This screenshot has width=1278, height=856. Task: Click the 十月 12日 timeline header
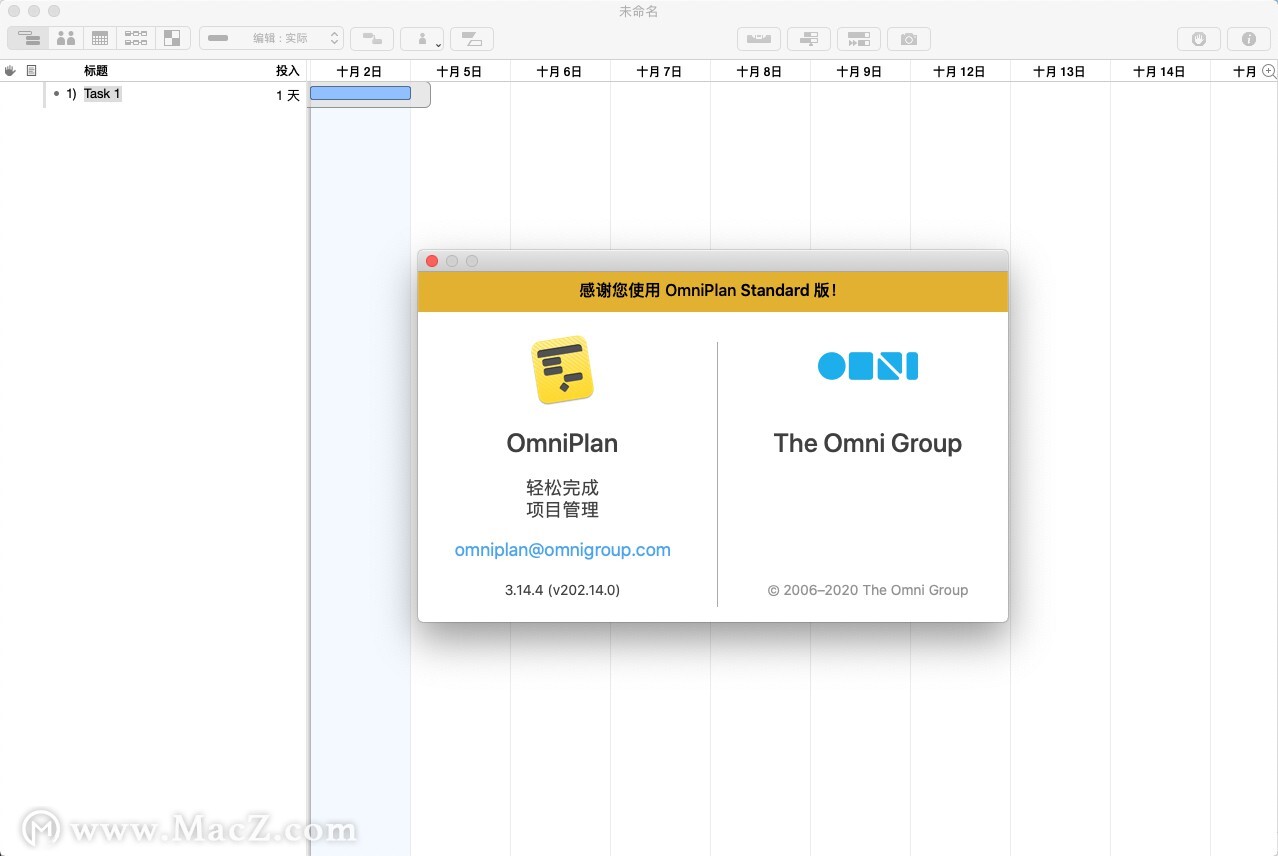click(x=960, y=72)
